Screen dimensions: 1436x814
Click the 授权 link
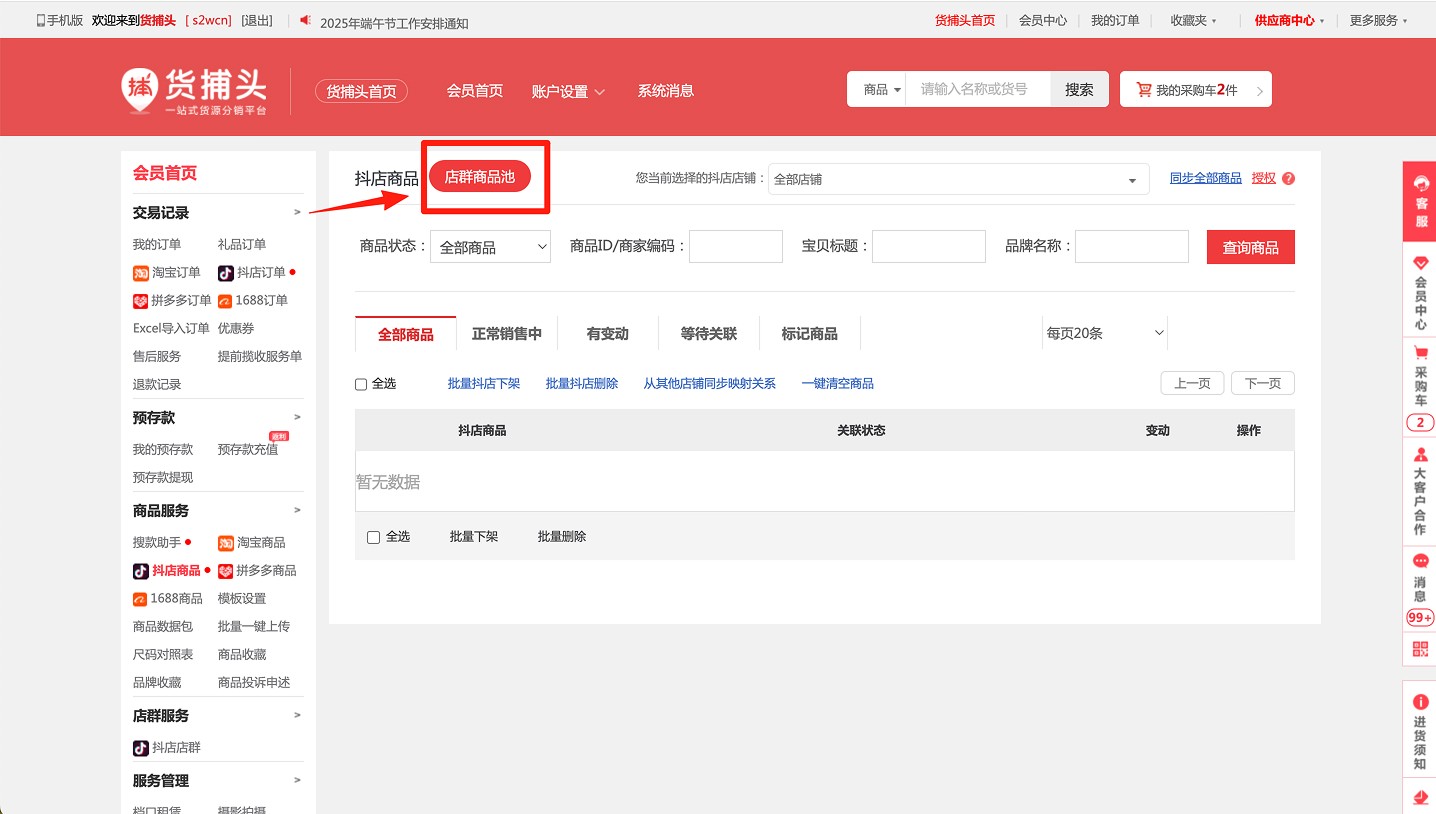1264,178
